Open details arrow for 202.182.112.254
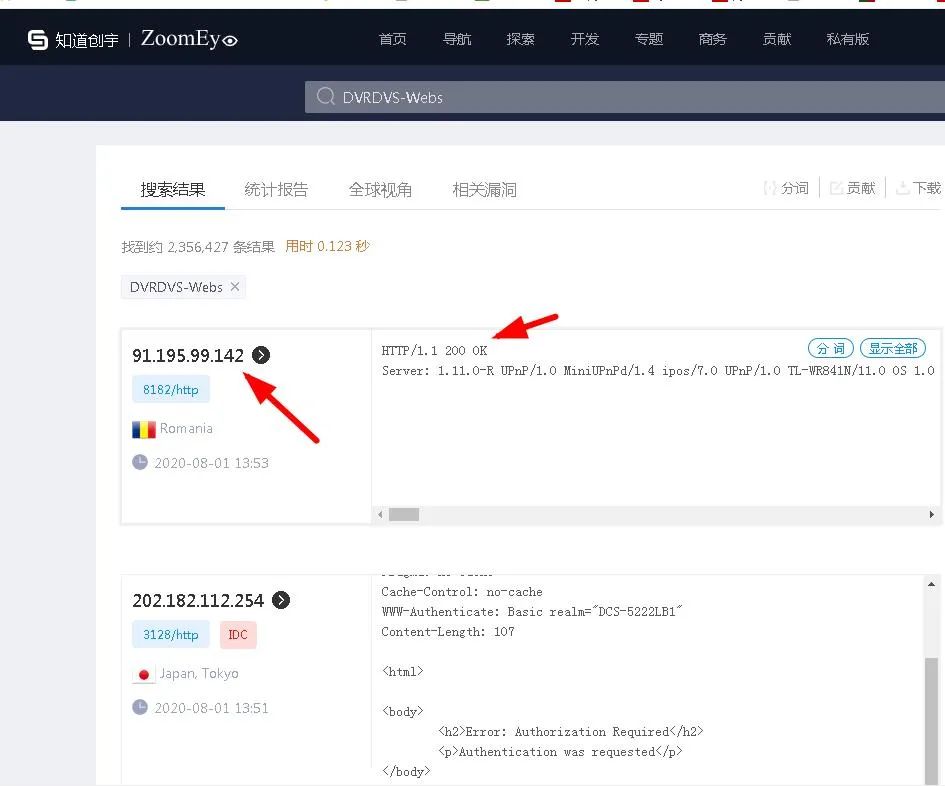The image size is (945, 786). [x=281, y=600]
